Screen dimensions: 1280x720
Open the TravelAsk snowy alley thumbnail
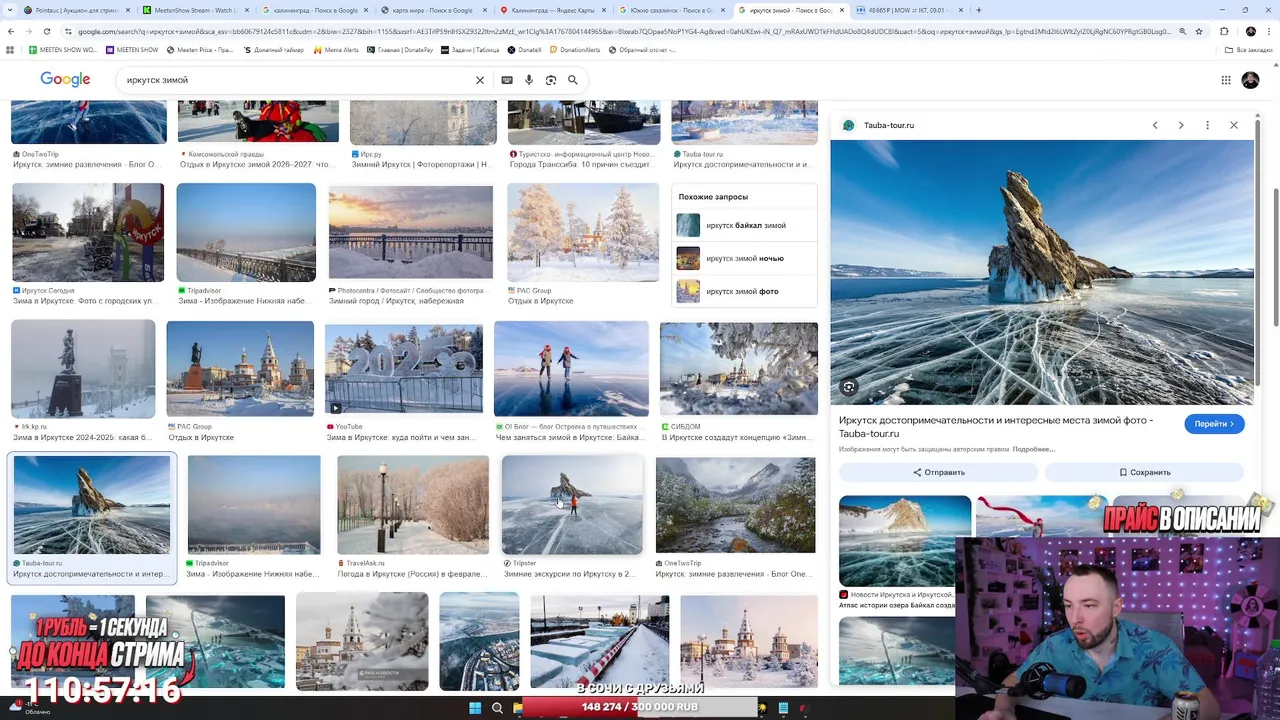413,505
